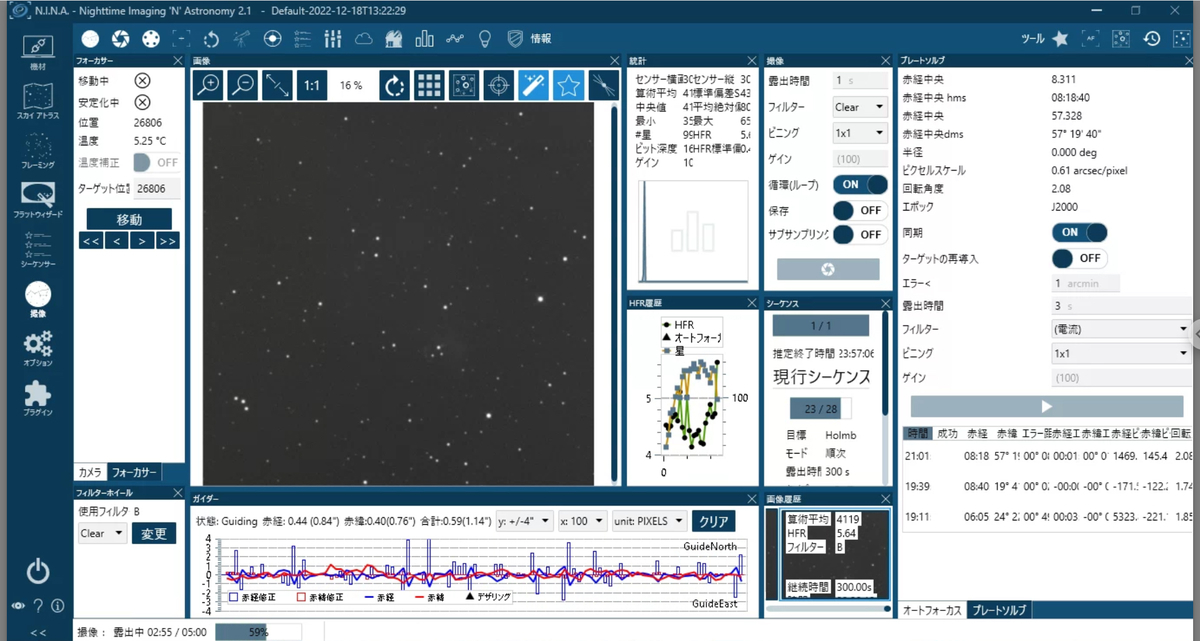Click the target position input field
Screen dimensions: 1200x641
click(156, 188)
